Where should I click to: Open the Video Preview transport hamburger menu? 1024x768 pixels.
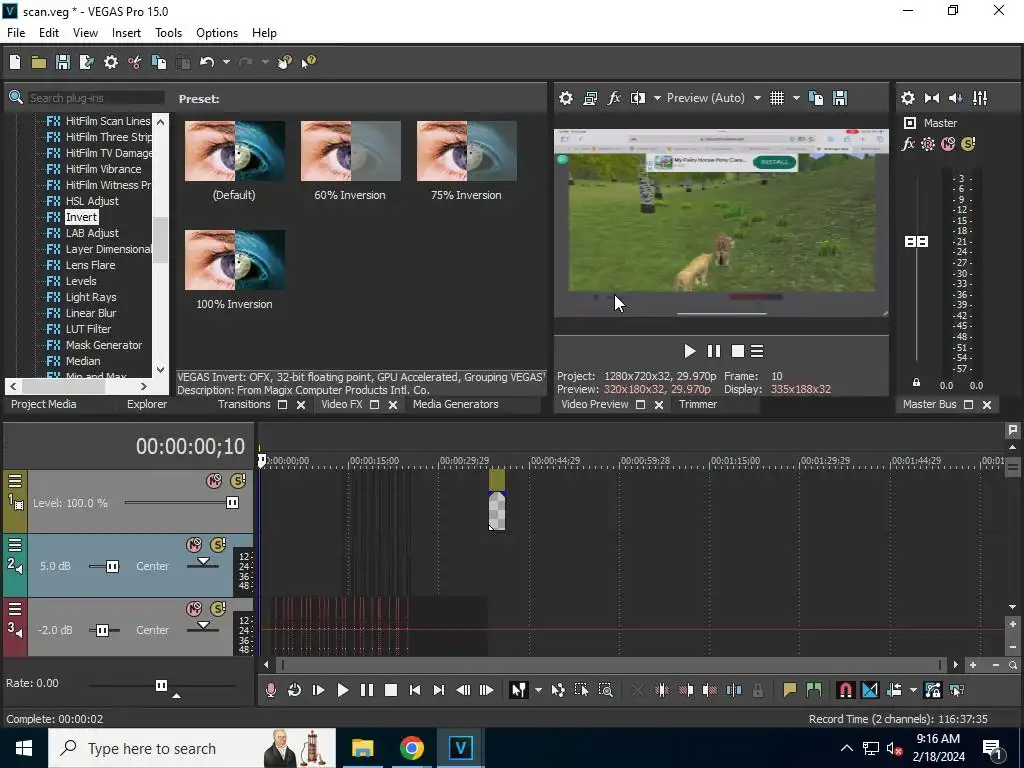[x=757, y=351]
